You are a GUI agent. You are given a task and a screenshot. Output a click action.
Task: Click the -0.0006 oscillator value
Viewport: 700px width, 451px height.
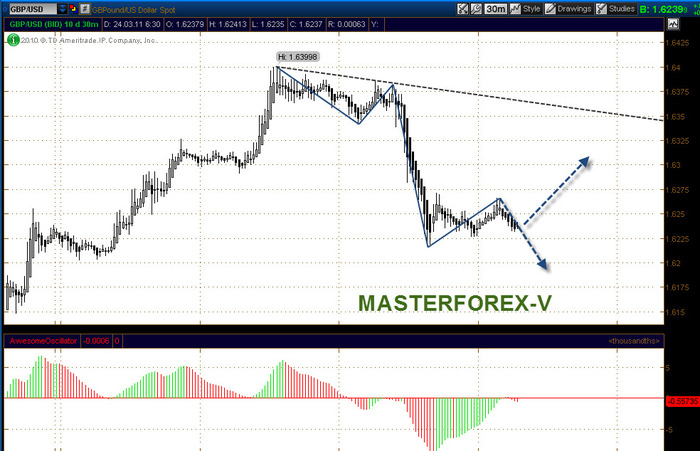96,341
